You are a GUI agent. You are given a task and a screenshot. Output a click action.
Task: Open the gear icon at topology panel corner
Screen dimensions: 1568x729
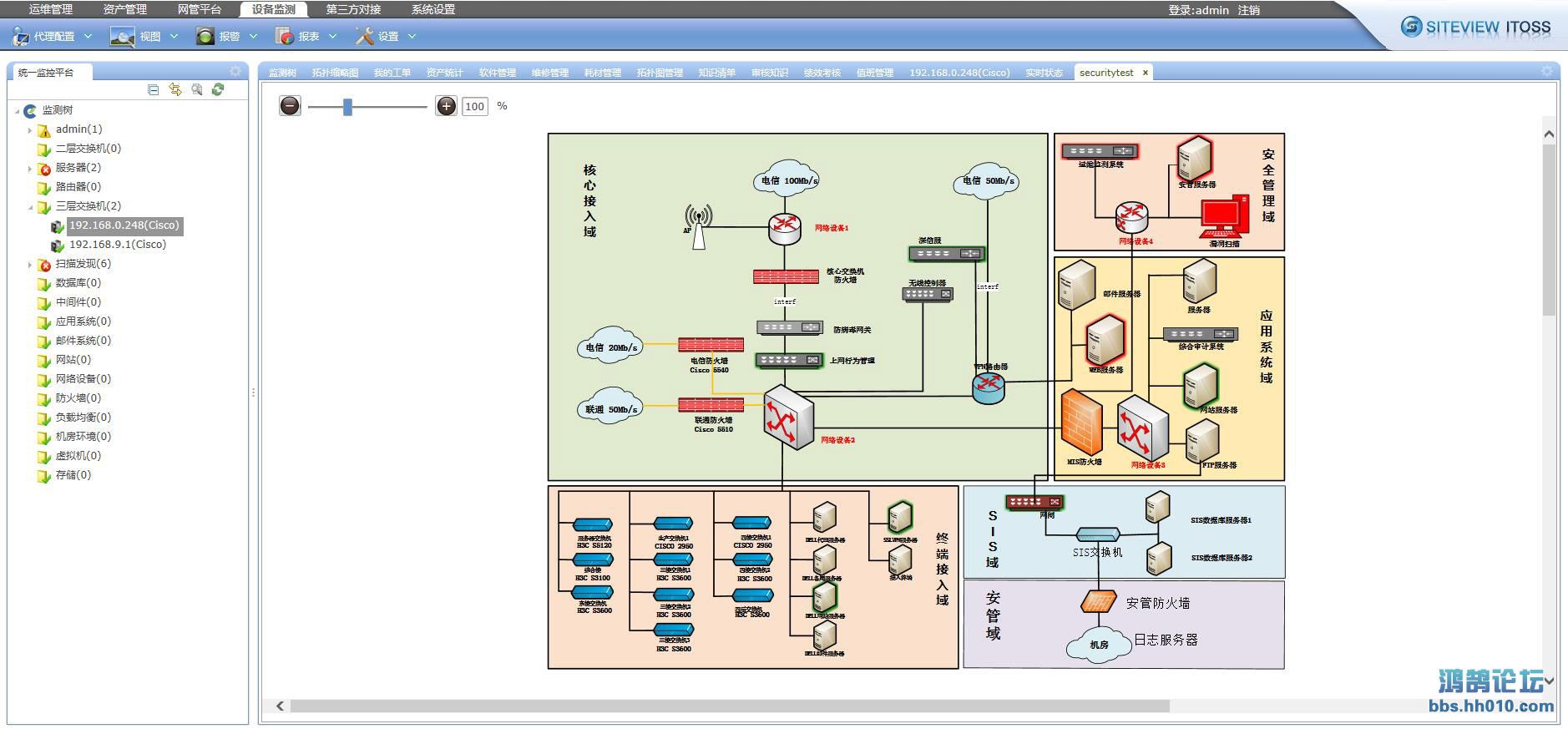(1547, 71)
